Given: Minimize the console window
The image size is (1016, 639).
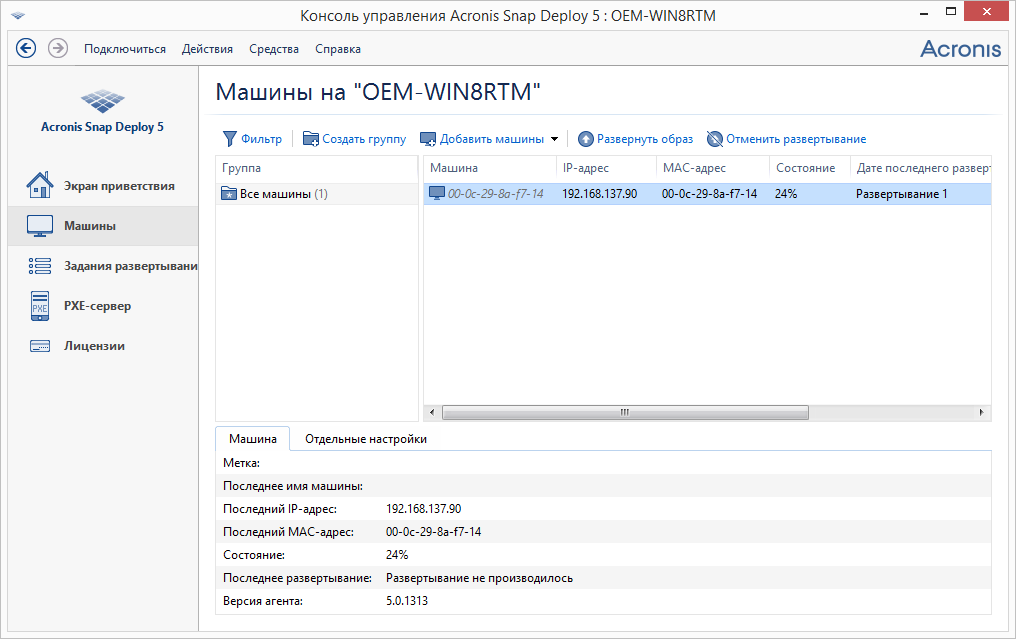Looking at the screenshot, I should click(924, 12).
